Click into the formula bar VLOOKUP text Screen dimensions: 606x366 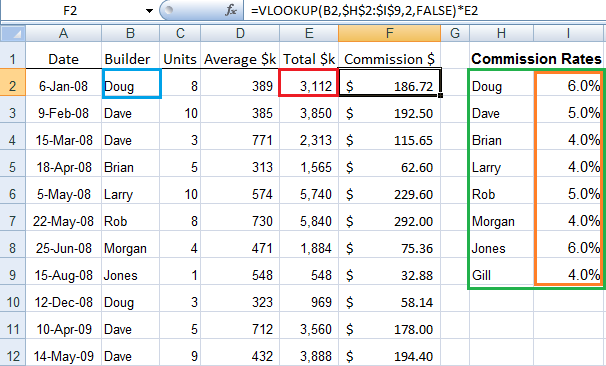(x=364, y=10)
